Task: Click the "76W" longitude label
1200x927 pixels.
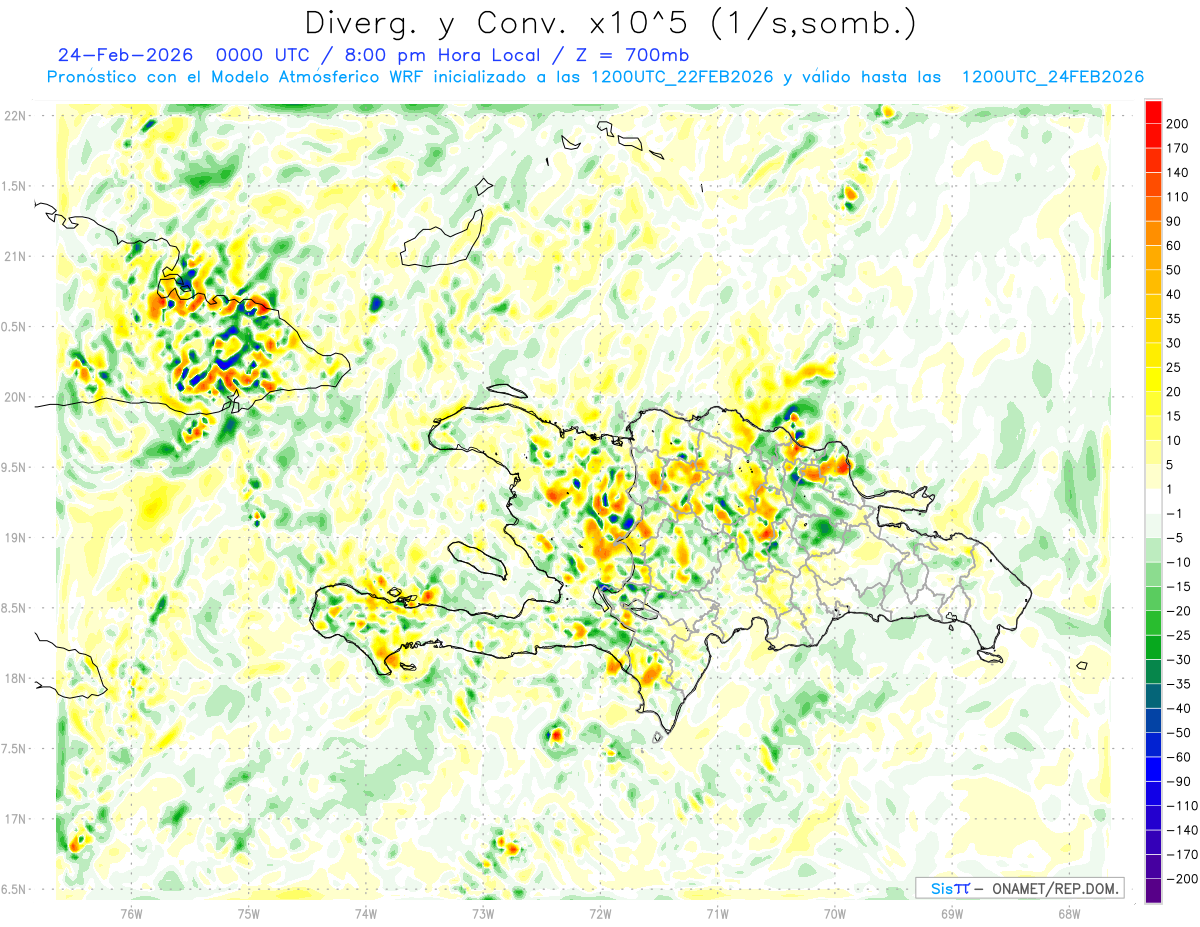Action: point(131,914)
